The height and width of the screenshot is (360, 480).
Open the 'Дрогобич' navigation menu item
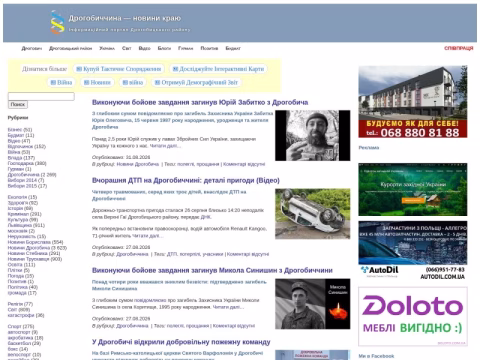(x=32, y=48)
